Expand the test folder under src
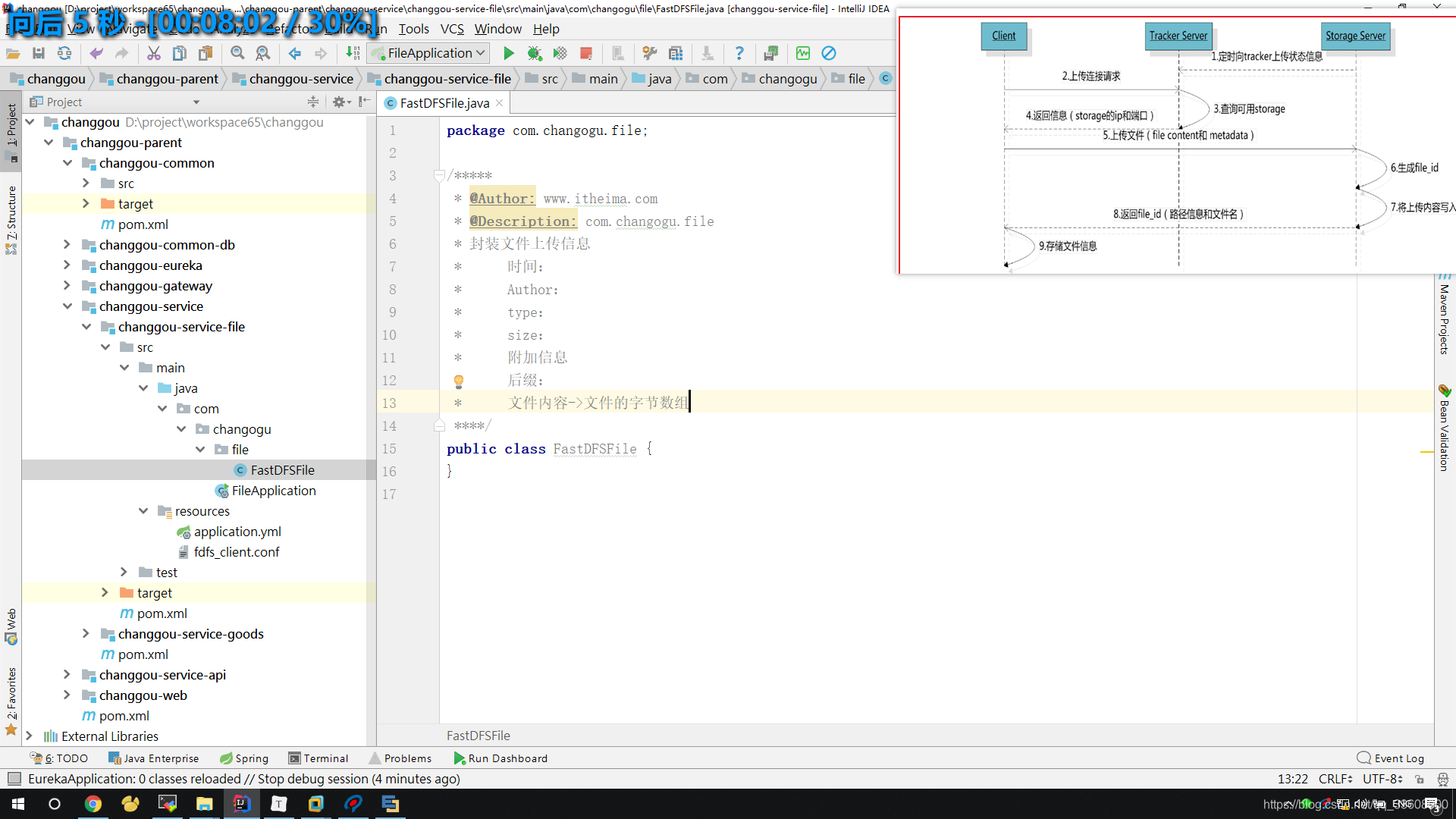This screenshot has width=1456, height=819. tap(124, 573)
